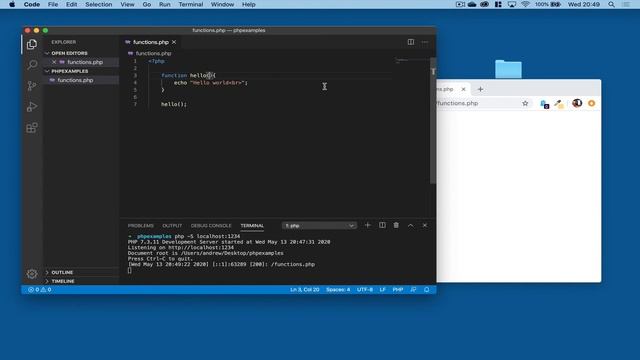This screenshot has height=360, width=640.
Task: Expand the Outline section
Action: (61, 272)
